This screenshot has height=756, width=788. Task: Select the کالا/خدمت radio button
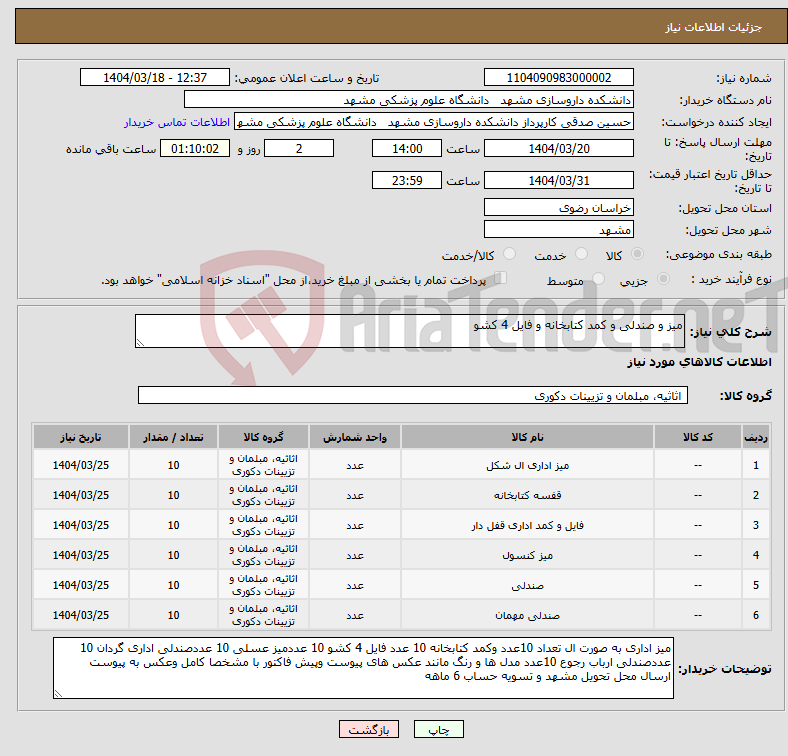tap(509, 254)
